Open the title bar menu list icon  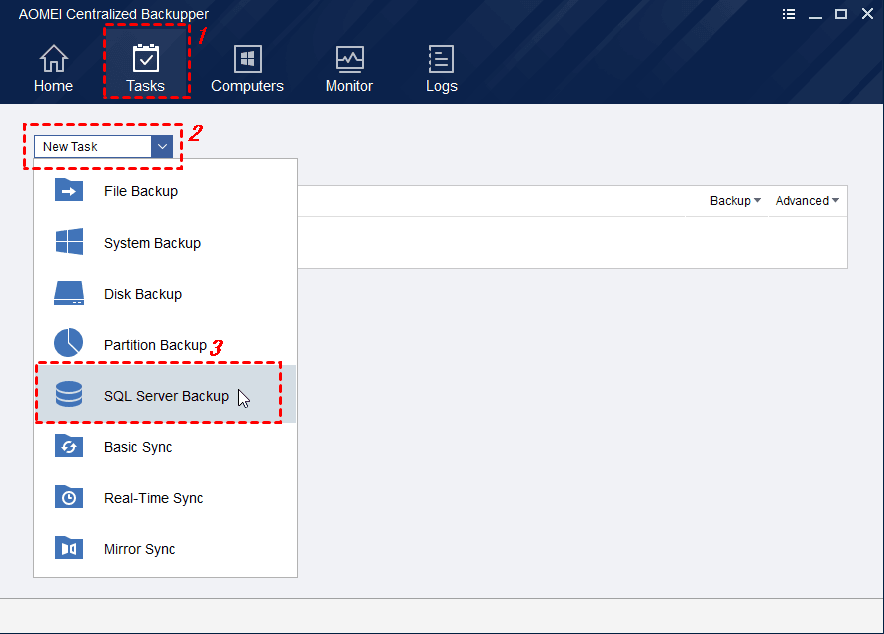789,14
